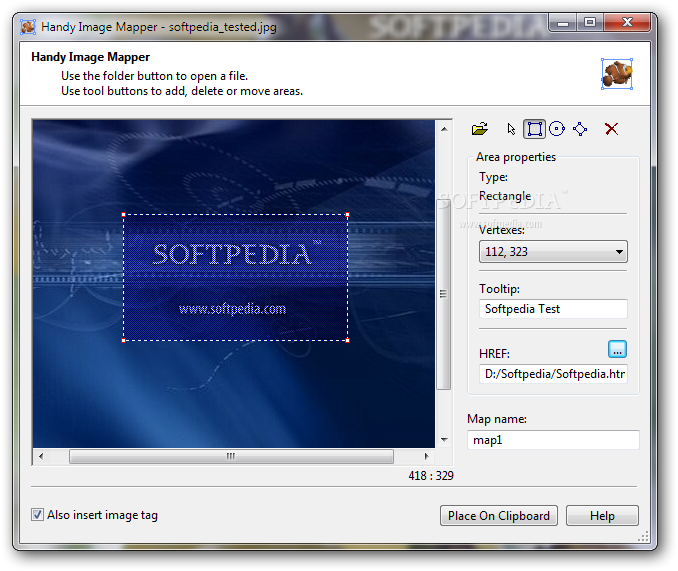Minimize the Handy Image Mapper window
The image size is (678, 571).
[x=563, y=23]
